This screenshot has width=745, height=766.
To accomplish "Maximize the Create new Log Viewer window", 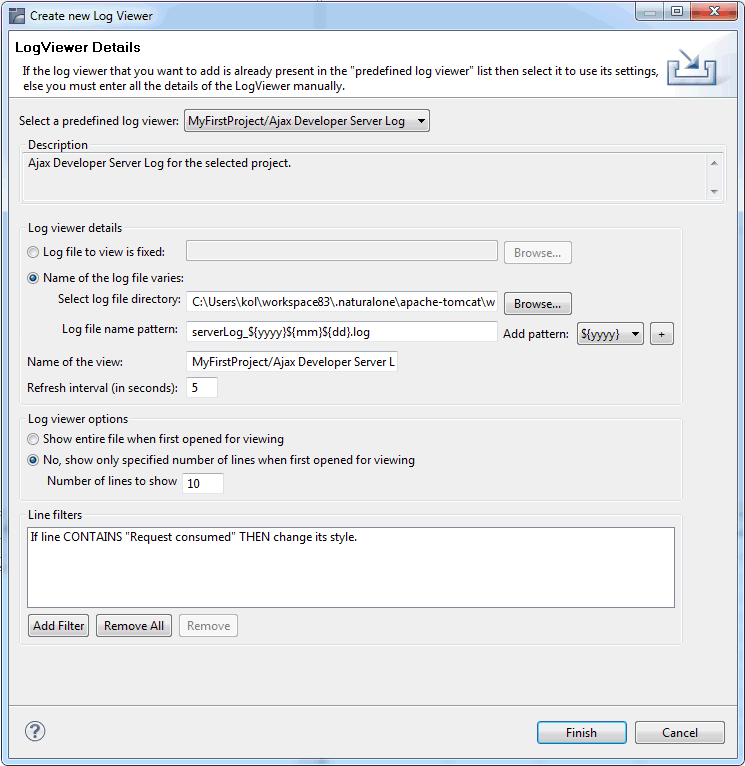I will (677, 11).
